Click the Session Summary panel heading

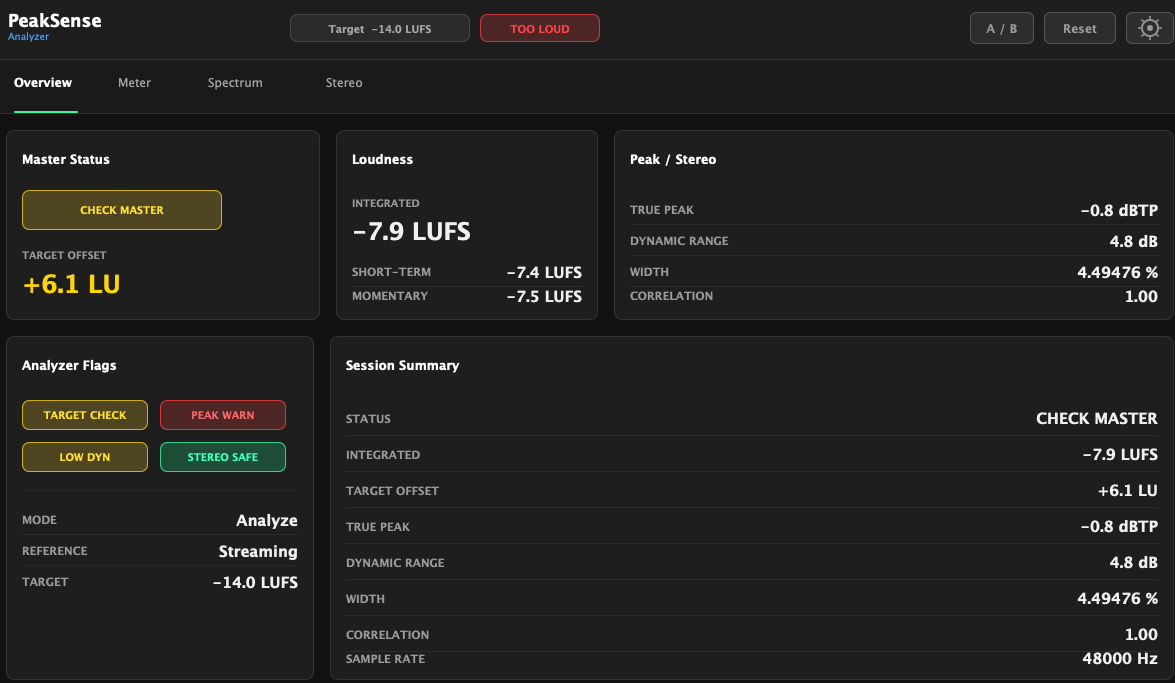[402, 366]
